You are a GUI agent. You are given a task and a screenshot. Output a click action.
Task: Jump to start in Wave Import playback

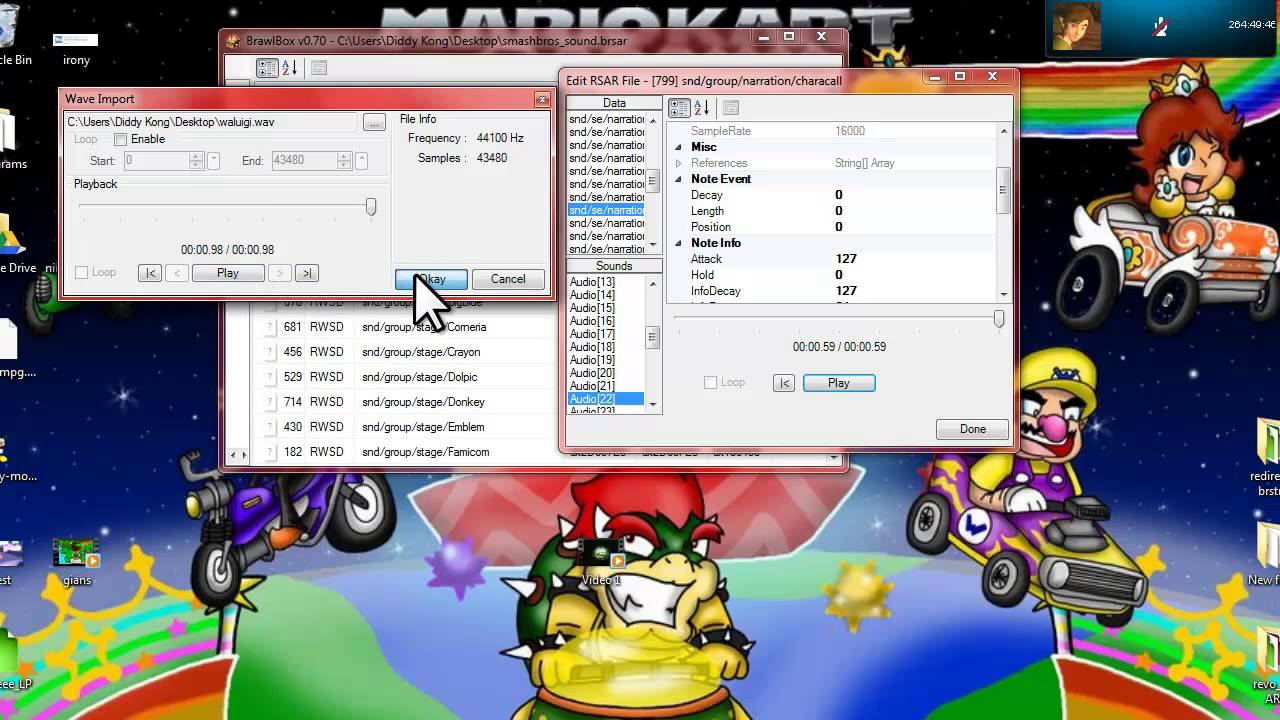[150, 273]
